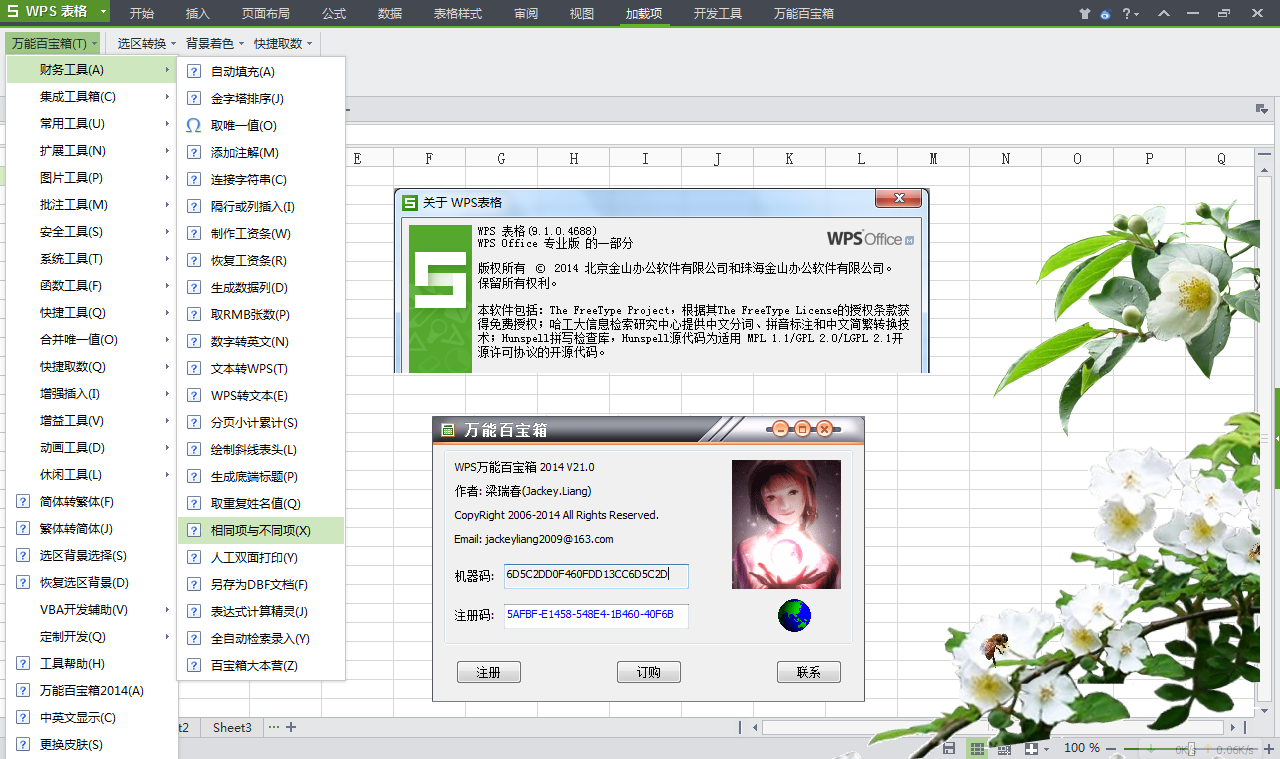Expand the 集成工具箱(C) submenu

[92, 96]
